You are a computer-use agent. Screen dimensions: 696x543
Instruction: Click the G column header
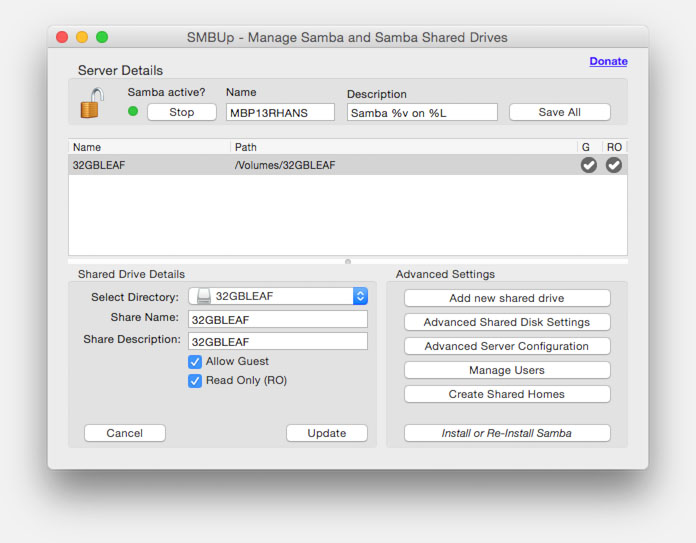[x=589, y=147]
